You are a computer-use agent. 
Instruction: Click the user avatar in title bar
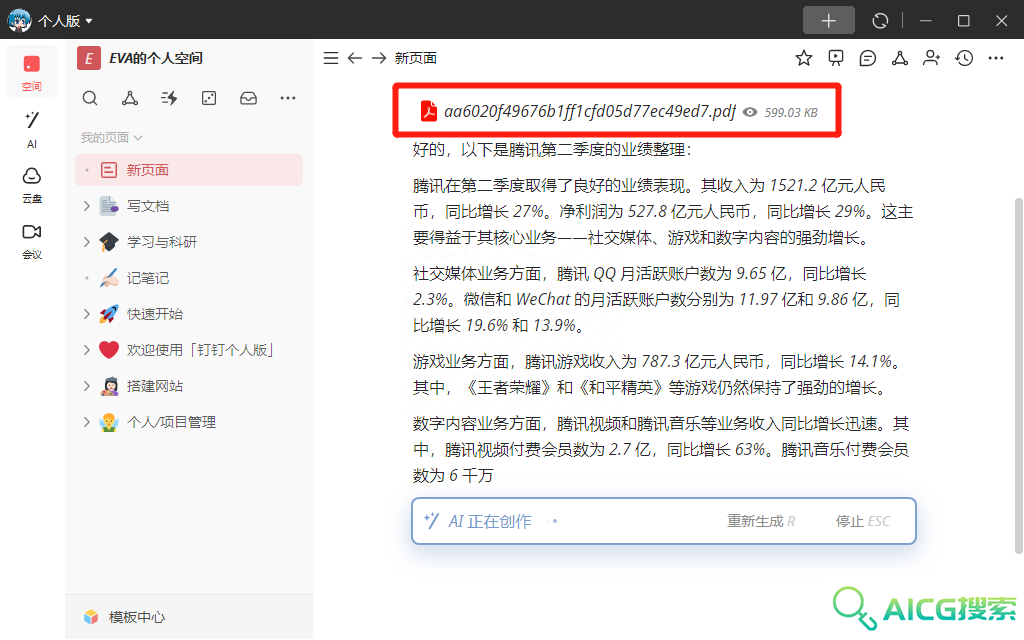click(x=19, y=20)
